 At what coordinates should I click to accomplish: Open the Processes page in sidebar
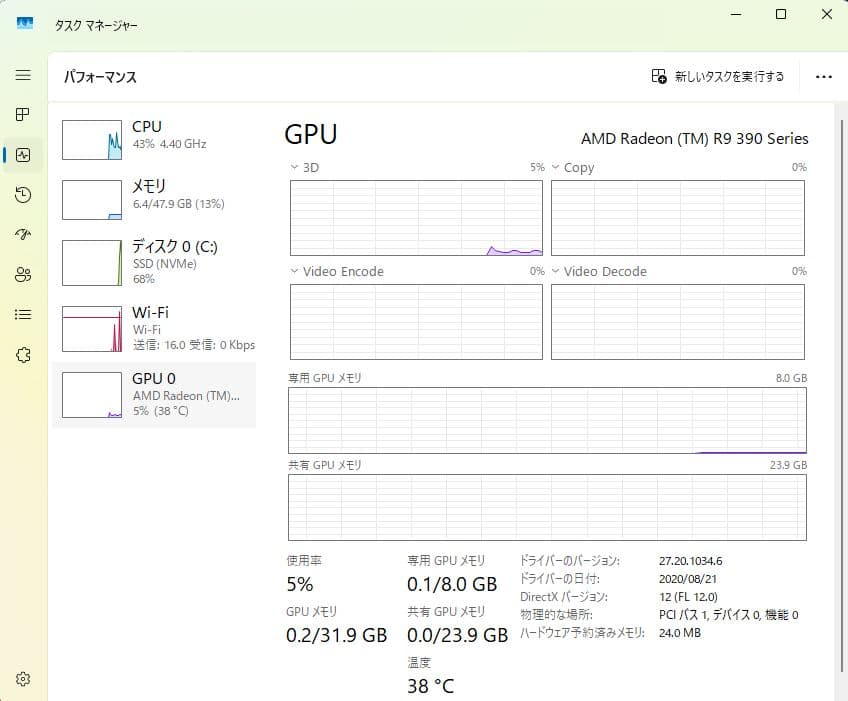coord(22,114)
